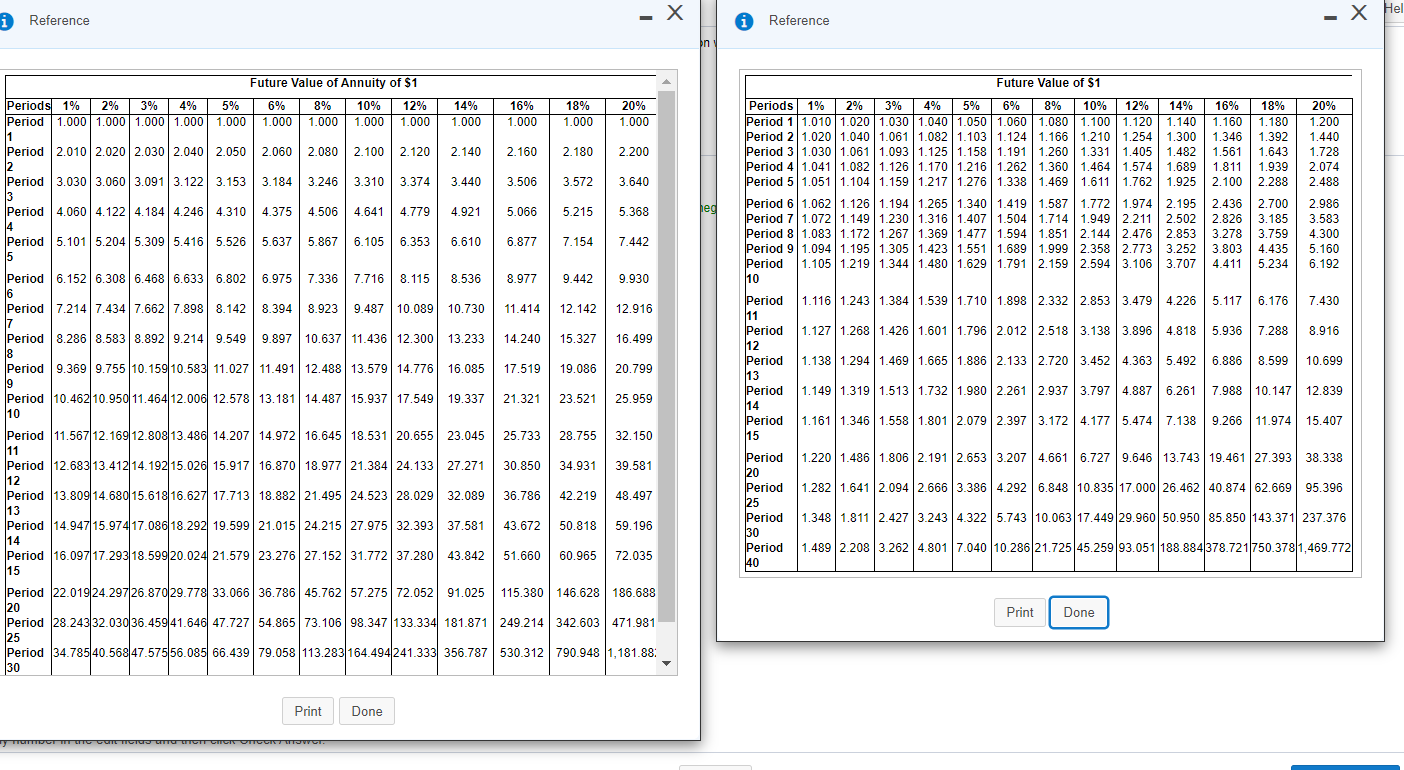Viewport: 1404px width, 770px height.
Task: Select the value 95.396 in the Future Value of $1 table
Action: coord(1324,488)
